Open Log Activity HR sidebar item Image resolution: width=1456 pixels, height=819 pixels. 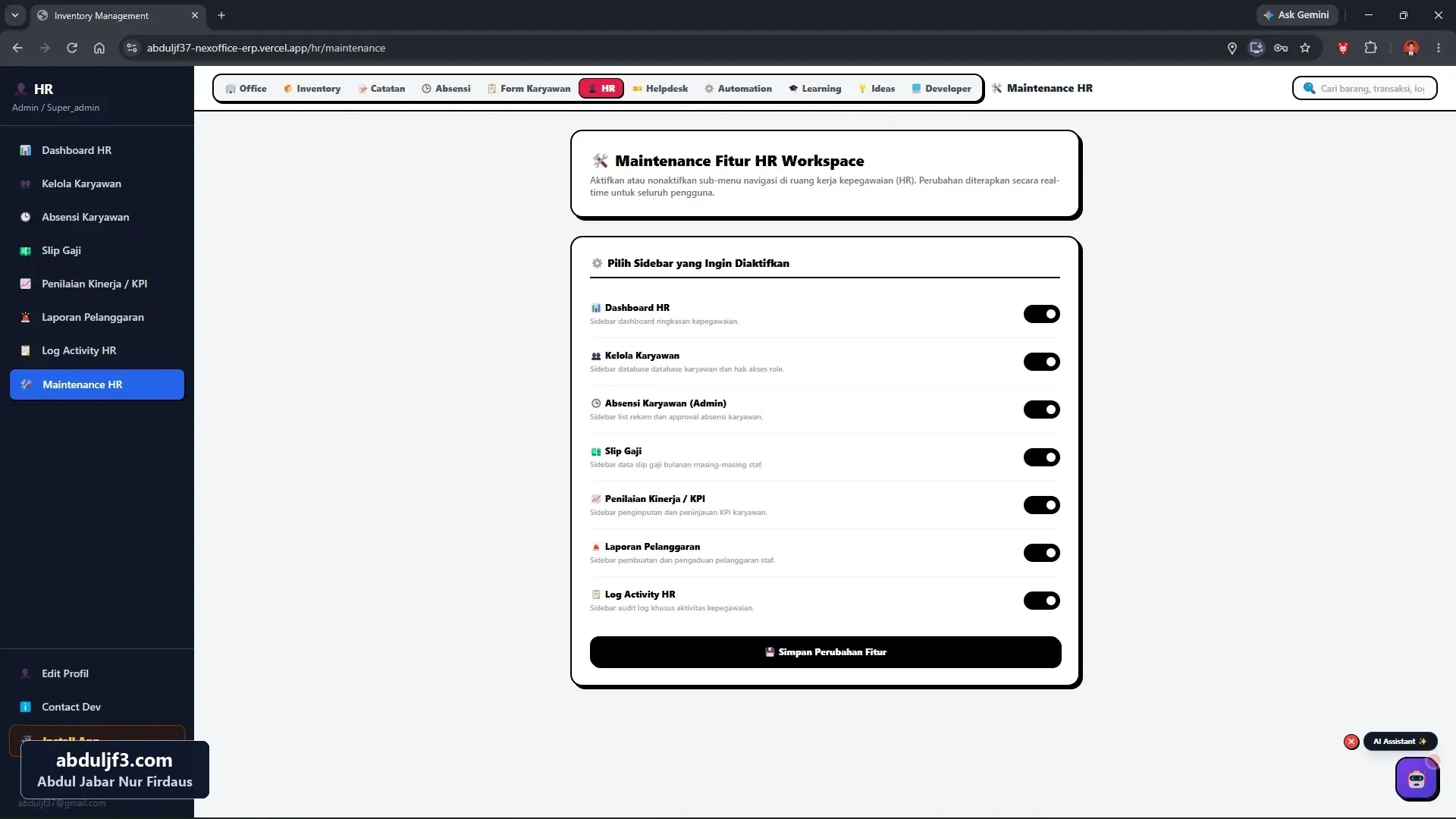(x=97, y=350)
